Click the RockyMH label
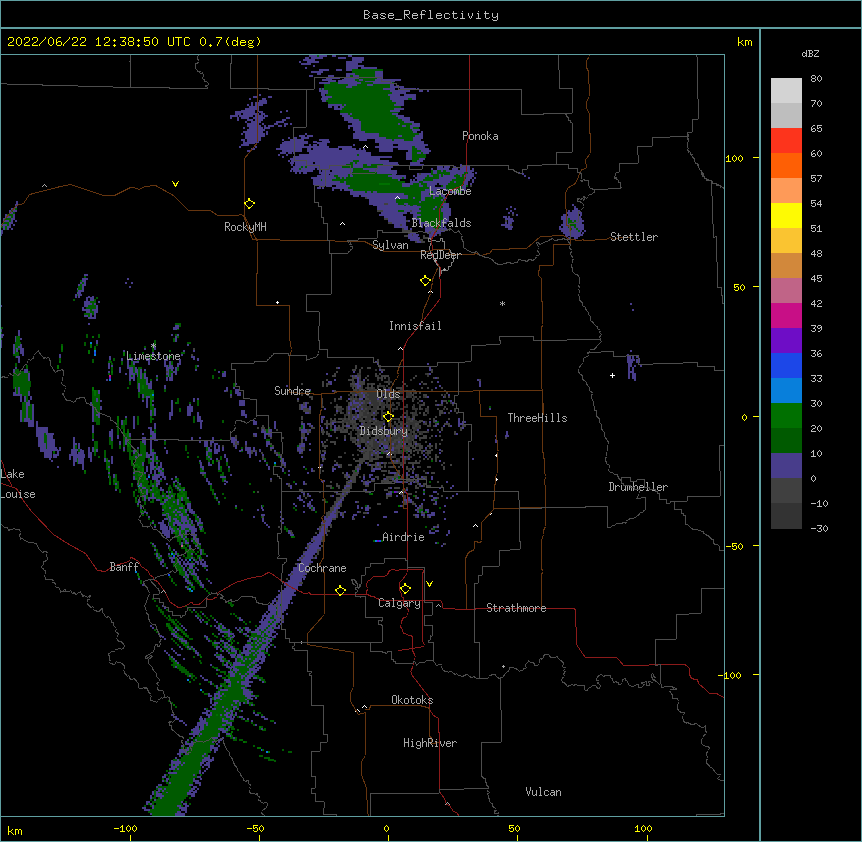Screen dimensions: 862x842 (245, 227)
